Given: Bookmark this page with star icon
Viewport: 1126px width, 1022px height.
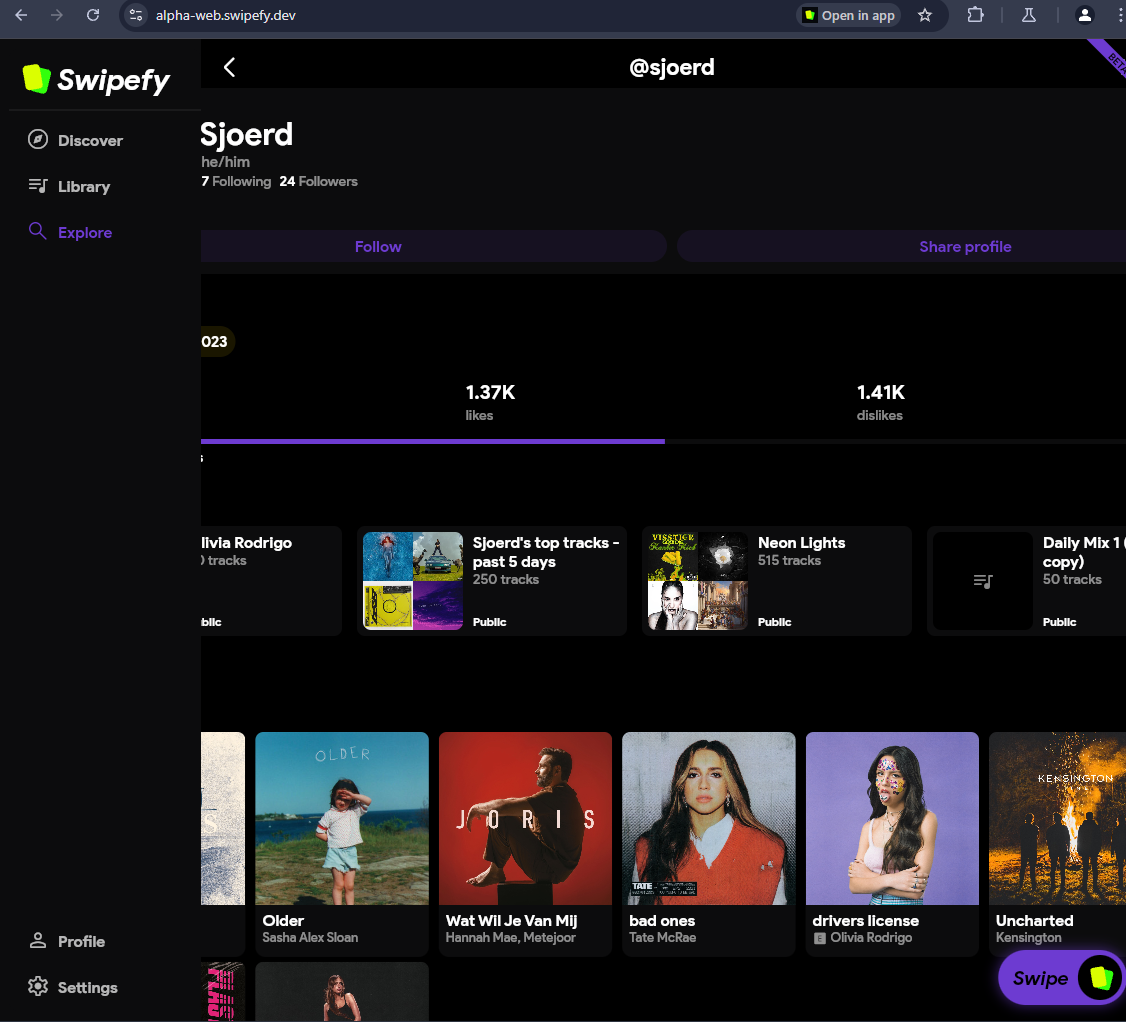Looking at the screenshot, I should pos(925,15).
